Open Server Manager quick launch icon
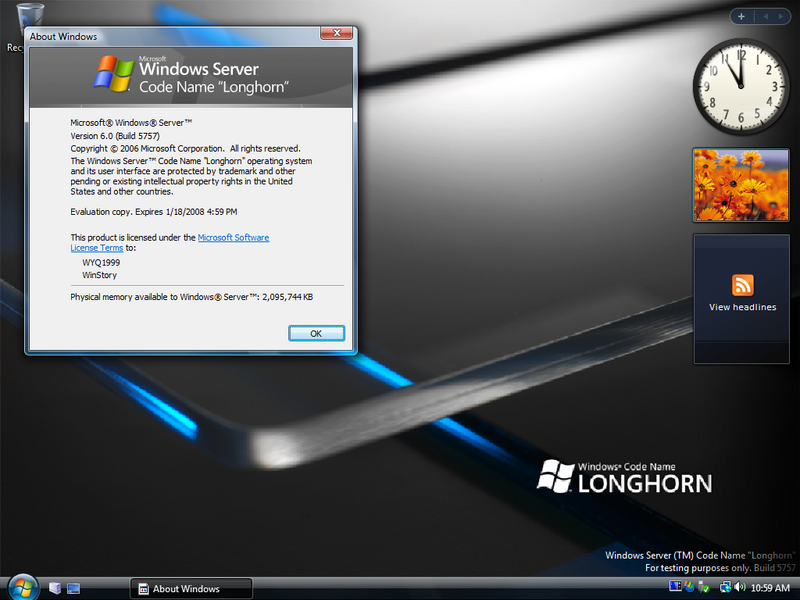Image resolution: width=800 pixels, height=600 pixels. 55,588
